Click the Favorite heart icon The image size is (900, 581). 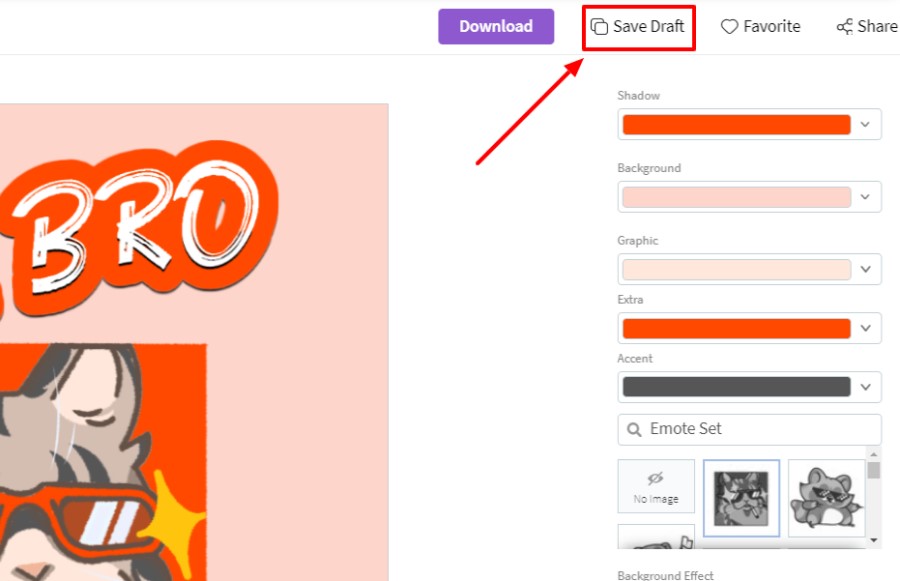tap(729, 26)
